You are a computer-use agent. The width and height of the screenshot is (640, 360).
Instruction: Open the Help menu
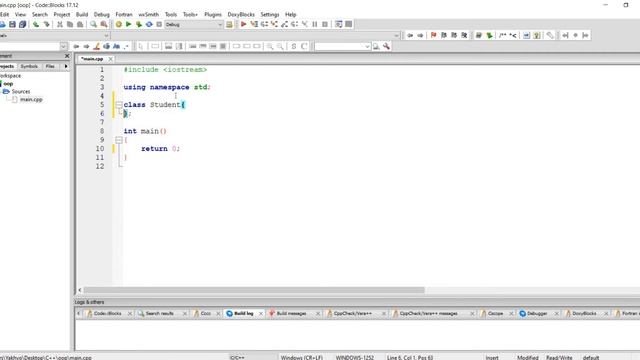coord(291,14)
